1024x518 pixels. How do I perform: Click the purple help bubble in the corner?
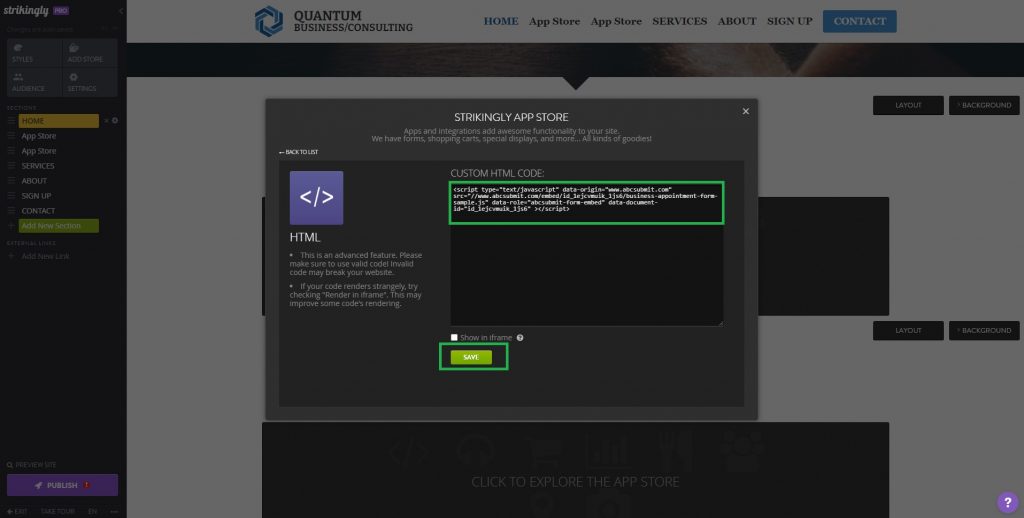click(x=1007, y=502)
